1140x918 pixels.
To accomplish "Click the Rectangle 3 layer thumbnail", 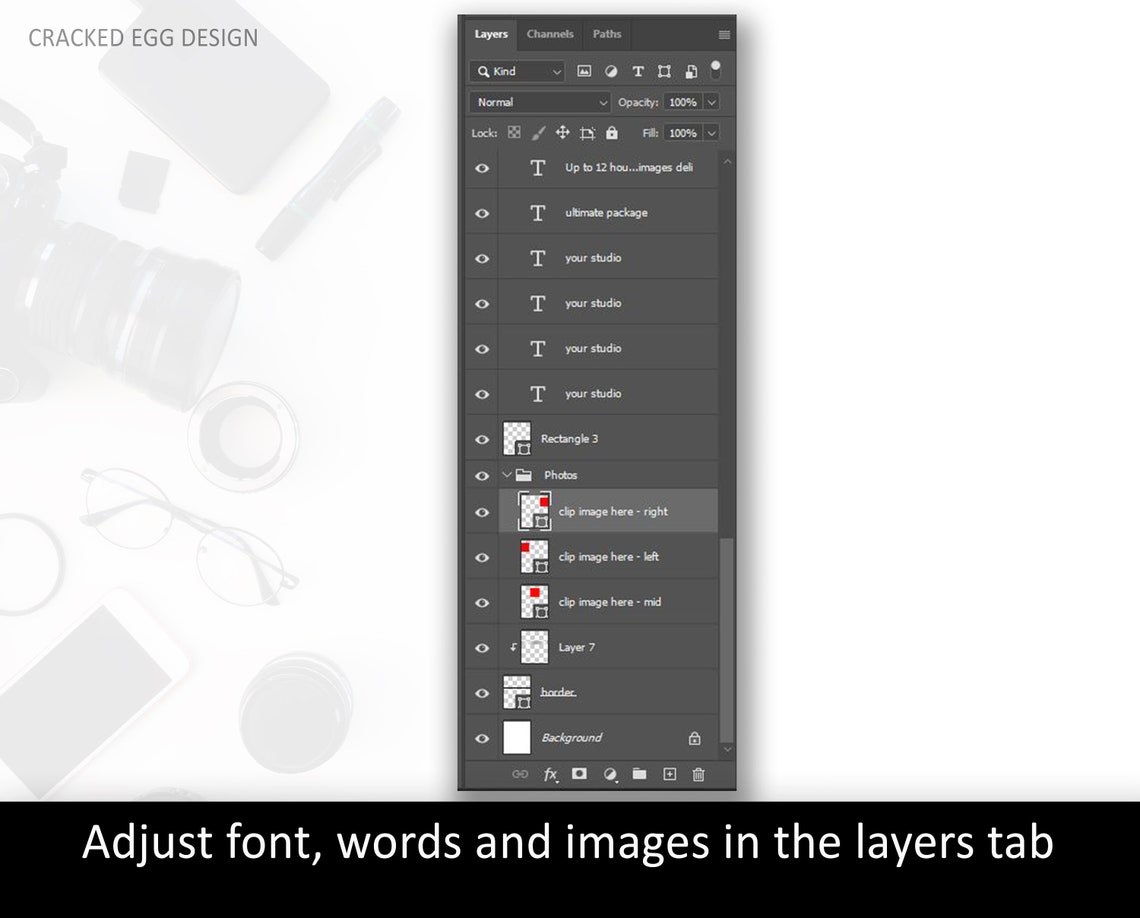I will pos(516,438).
